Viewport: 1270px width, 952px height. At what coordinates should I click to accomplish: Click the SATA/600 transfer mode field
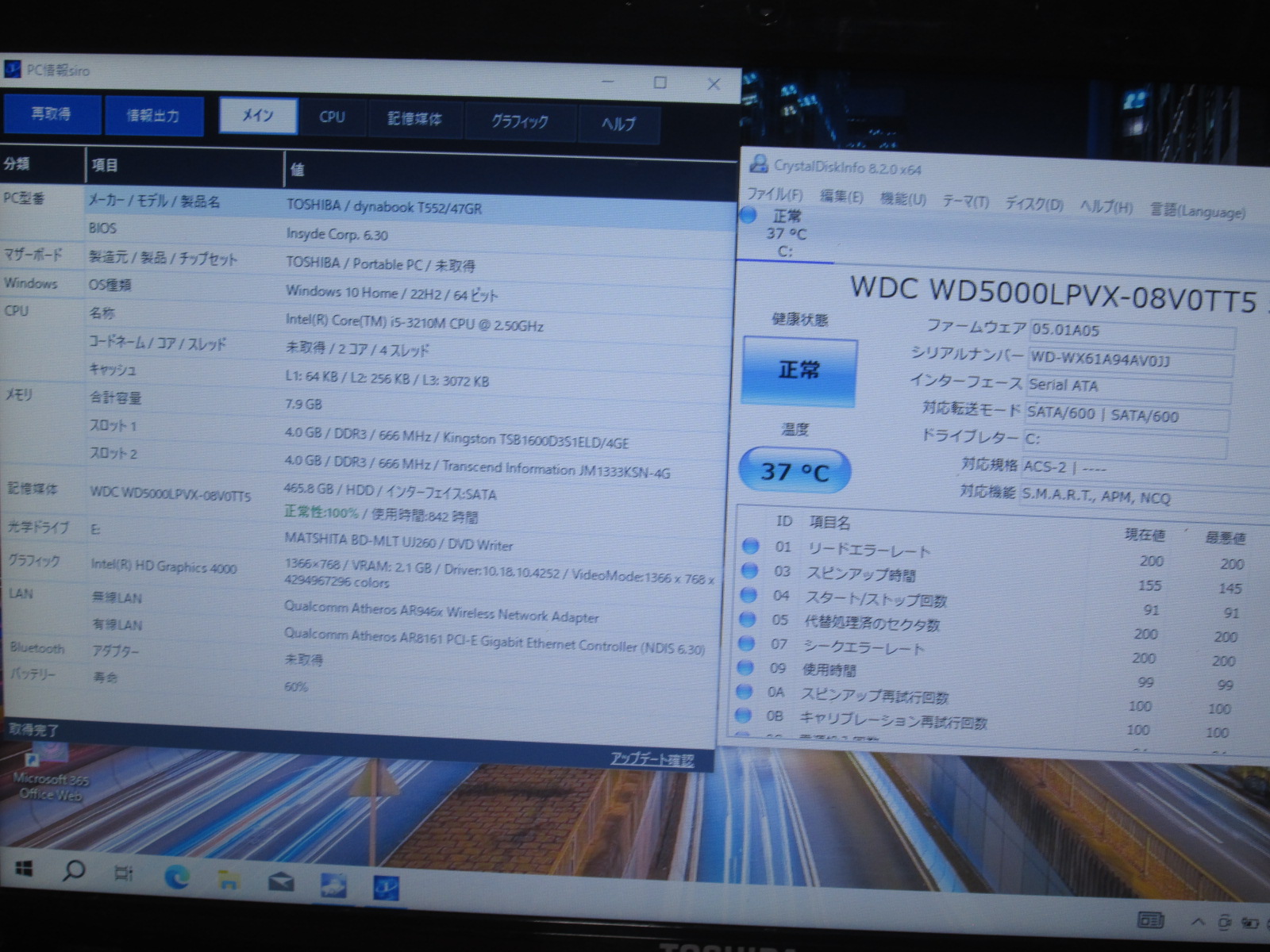(1127, 415)
